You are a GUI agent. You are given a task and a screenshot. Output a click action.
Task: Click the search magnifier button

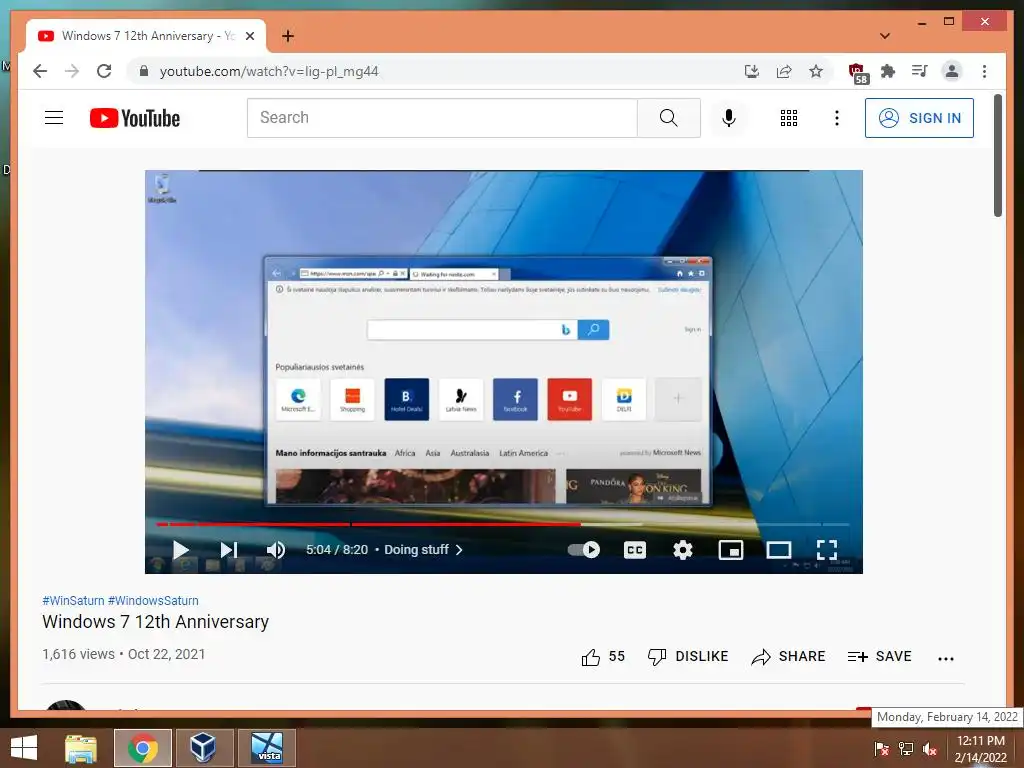[668, 118]
